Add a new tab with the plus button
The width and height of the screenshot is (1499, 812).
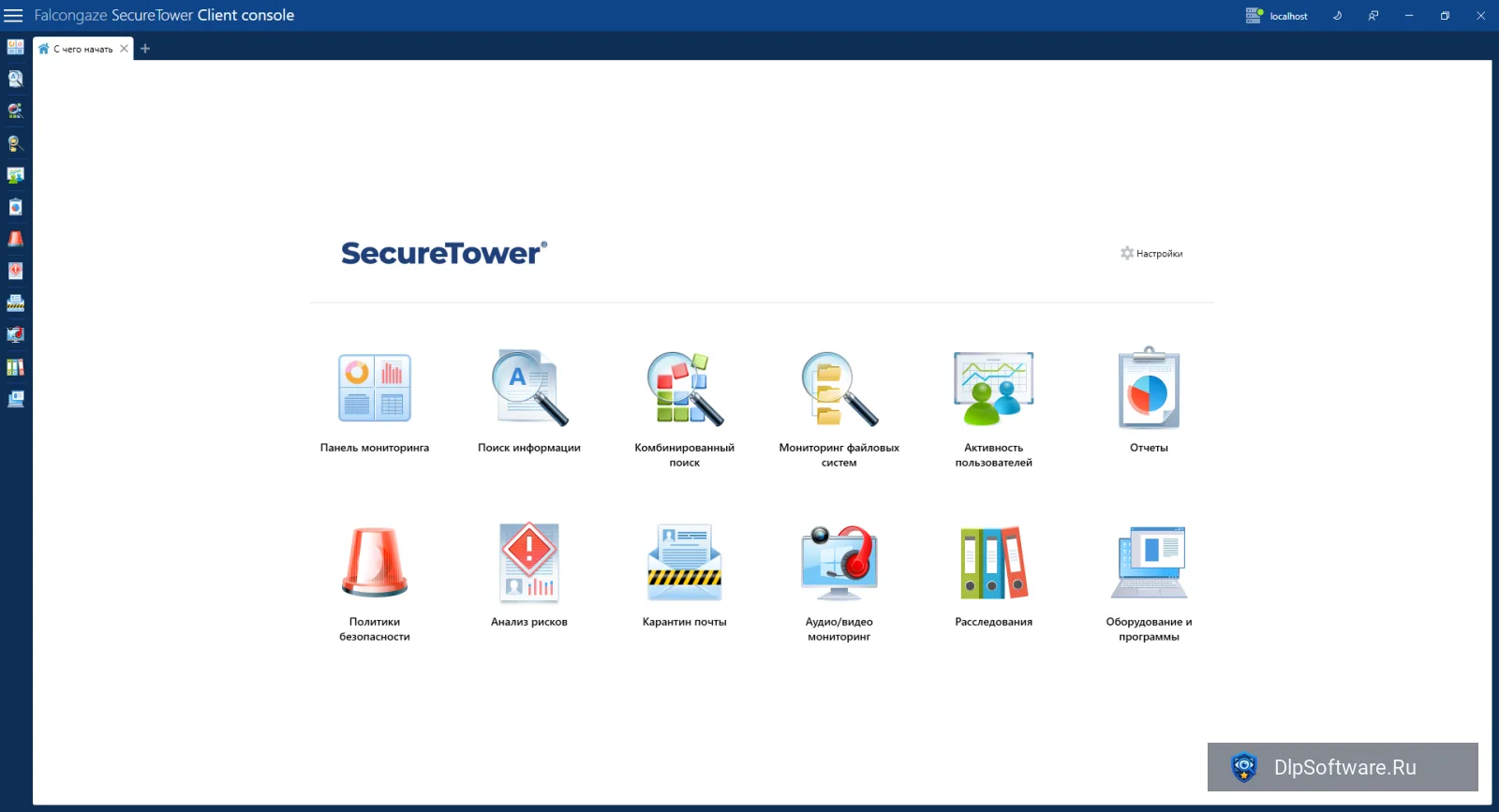(x=145, y=49)
